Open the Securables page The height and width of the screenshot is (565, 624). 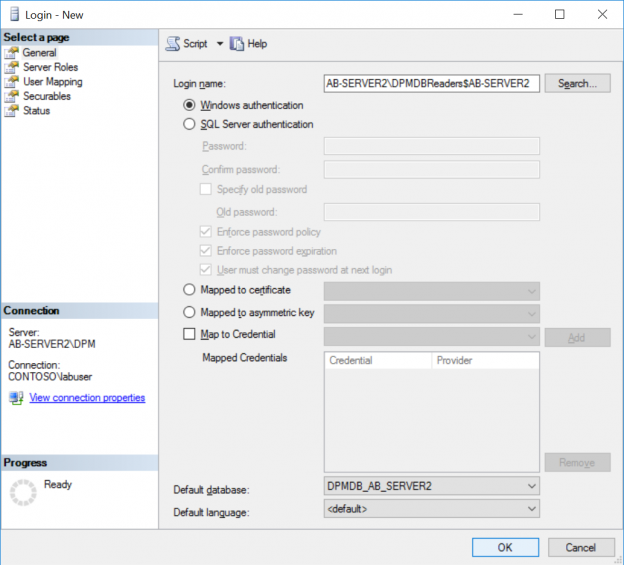[x=47, y=96]
